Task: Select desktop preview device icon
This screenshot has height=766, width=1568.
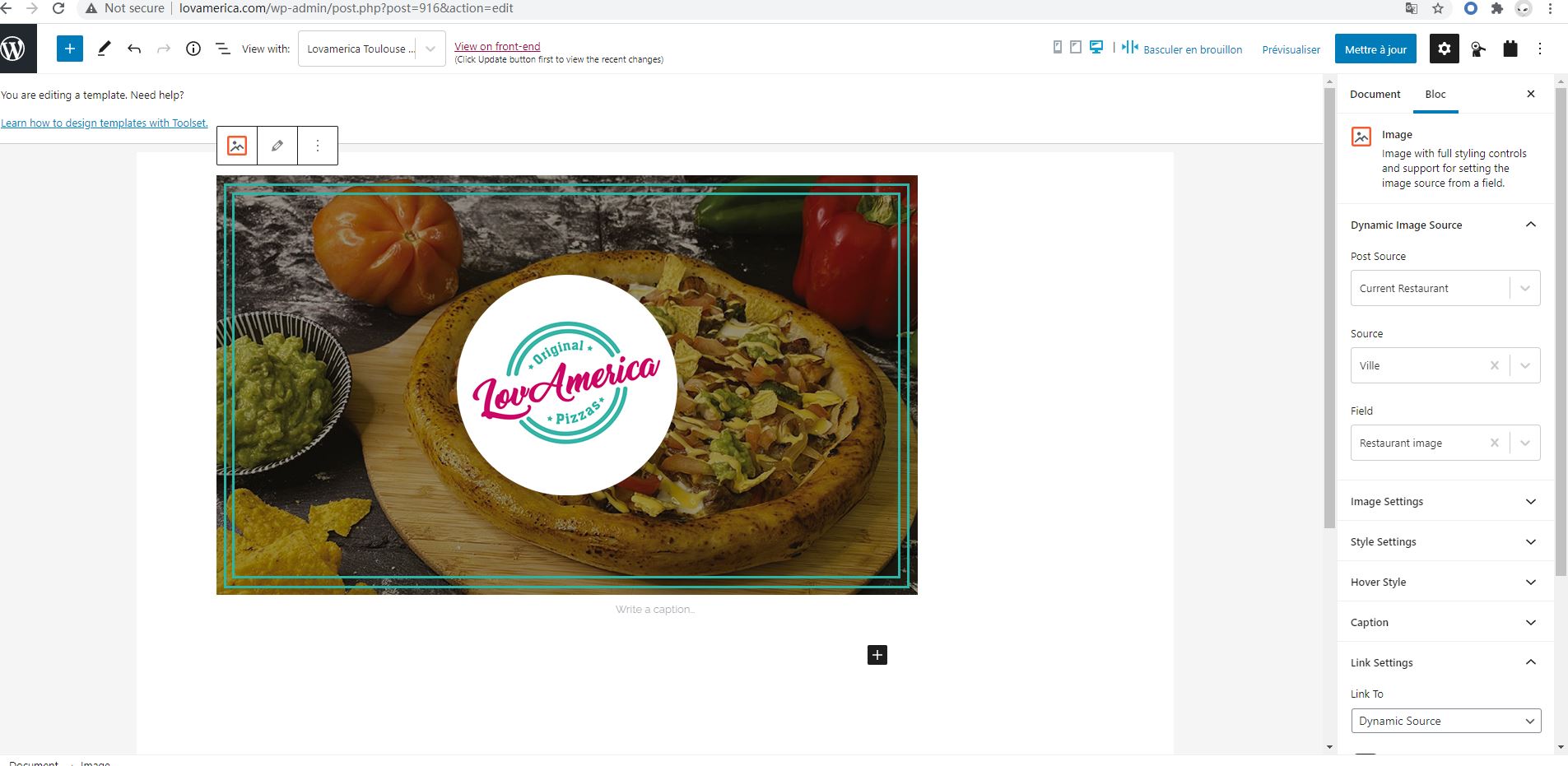Action: tap(1096, 47)
